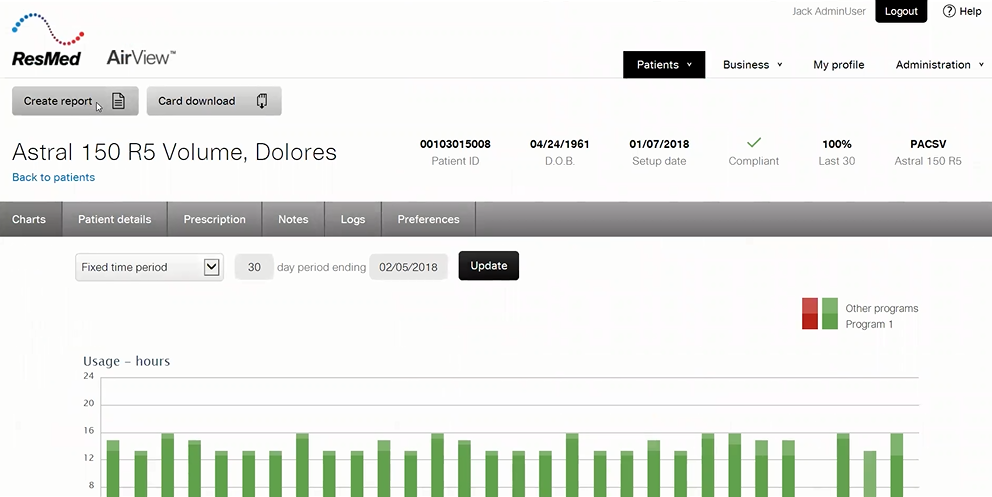Click the ResMed logo
The width and height of the screenshot is (992, 497).
tap(47, 39)
